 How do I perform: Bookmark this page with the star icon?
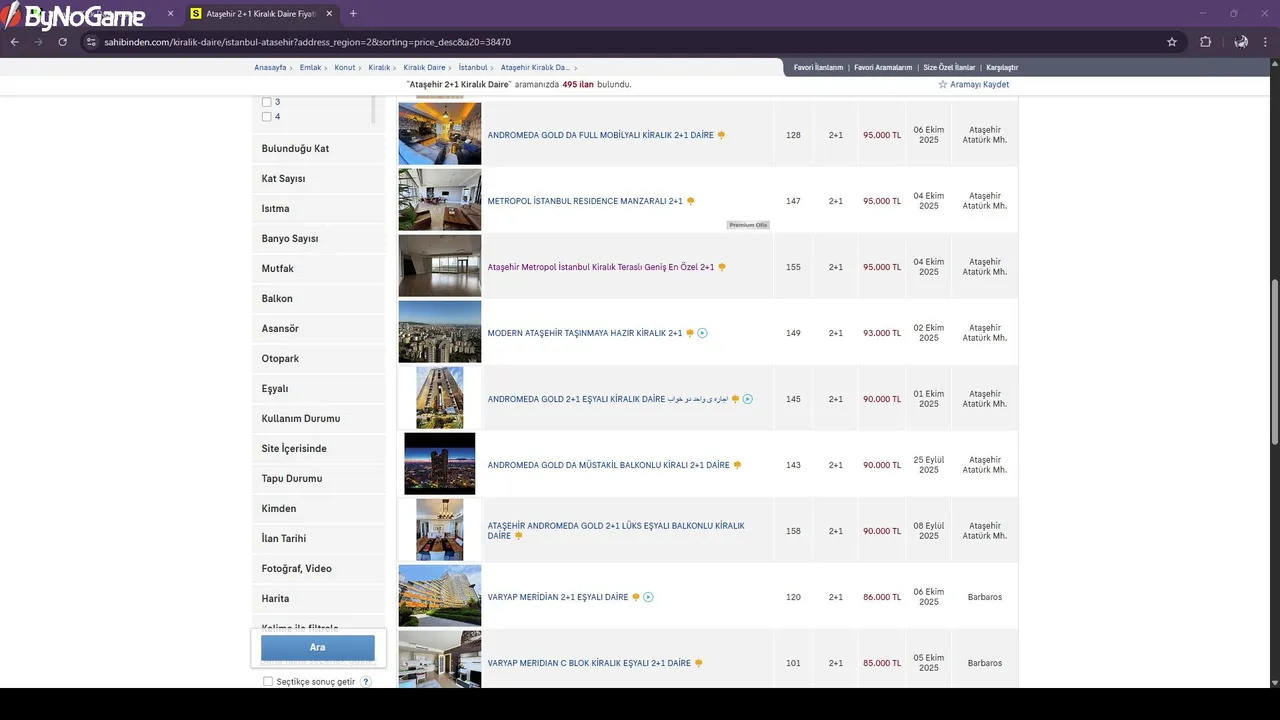[x=1172, y=42]
